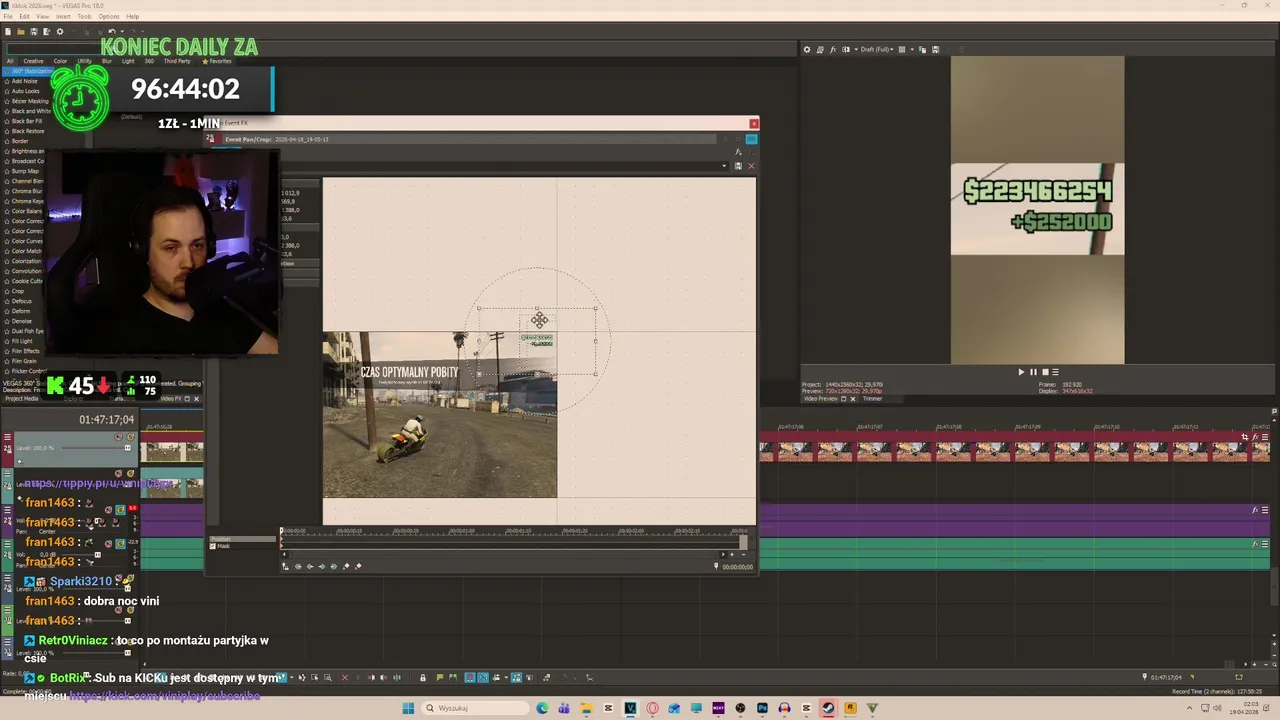Open the View menu
The width and height of the screenshot is (1280, 720).
pyautogui.click(x=43, y=16)
